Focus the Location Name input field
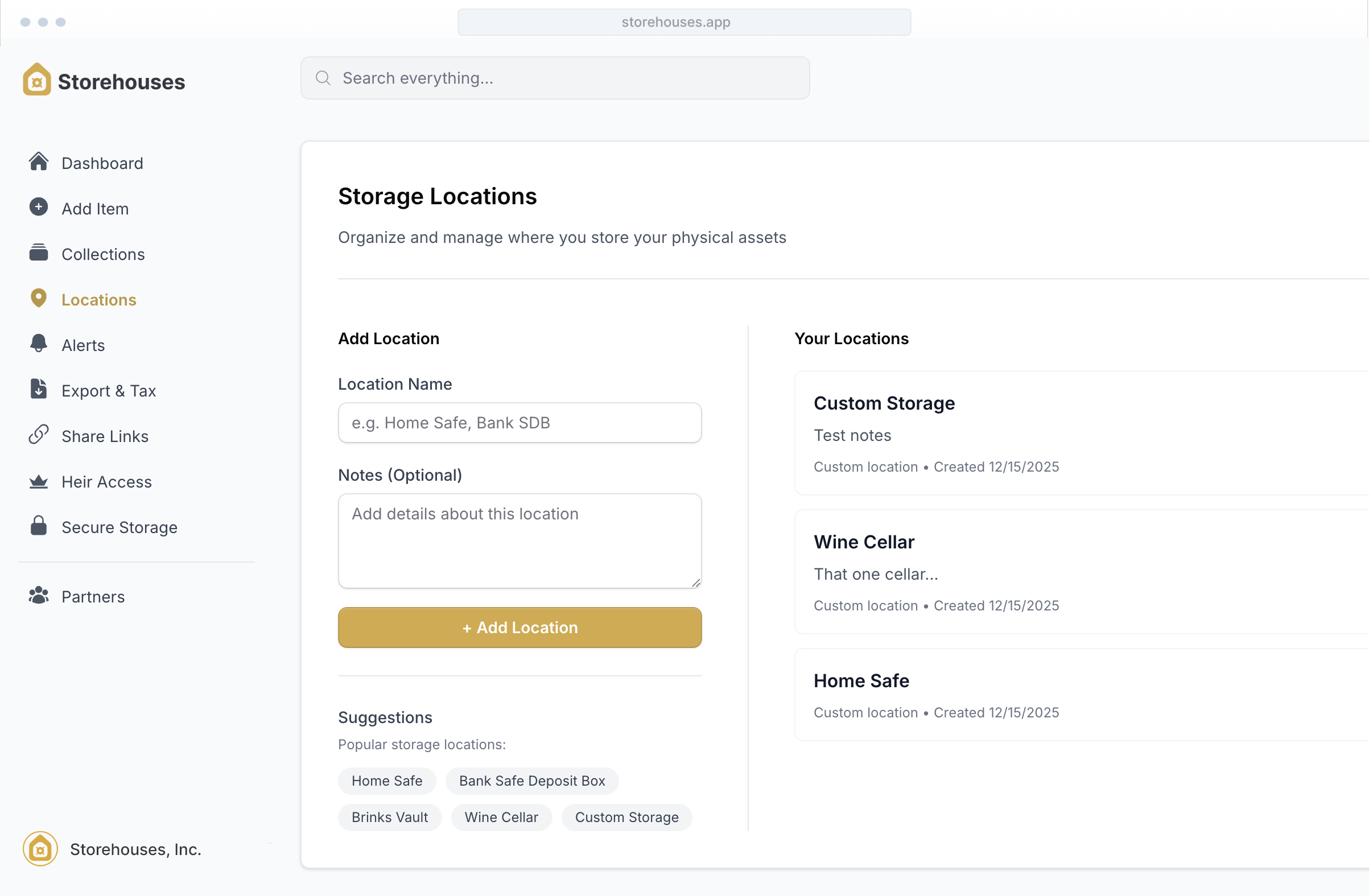Image resolution: width=1369 pixels, height=896 pixels. [519, 423]
